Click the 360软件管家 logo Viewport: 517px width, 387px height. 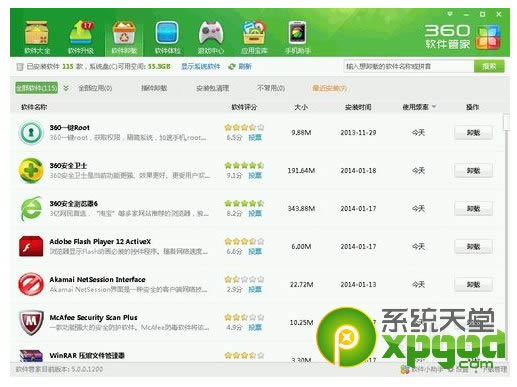[462, 37]
